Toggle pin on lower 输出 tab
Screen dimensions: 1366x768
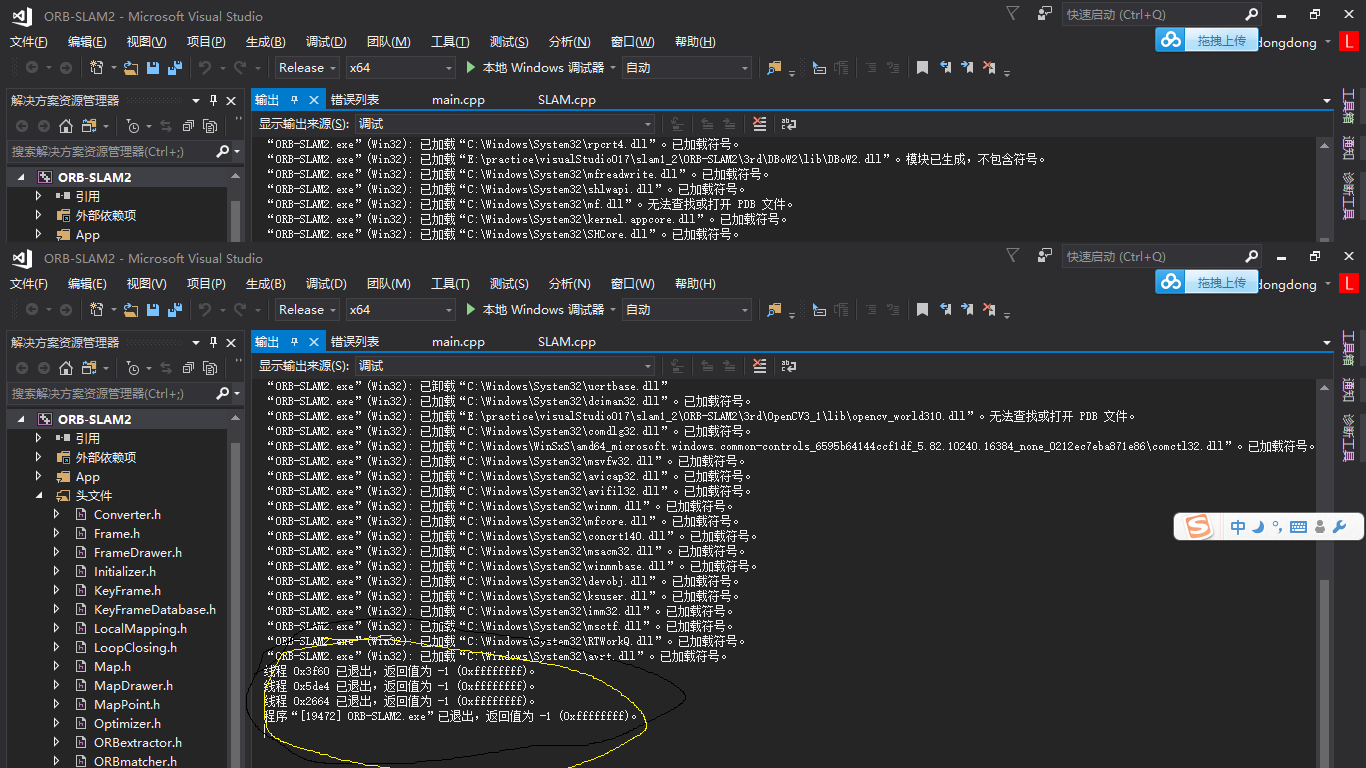[x=294, y=342]
